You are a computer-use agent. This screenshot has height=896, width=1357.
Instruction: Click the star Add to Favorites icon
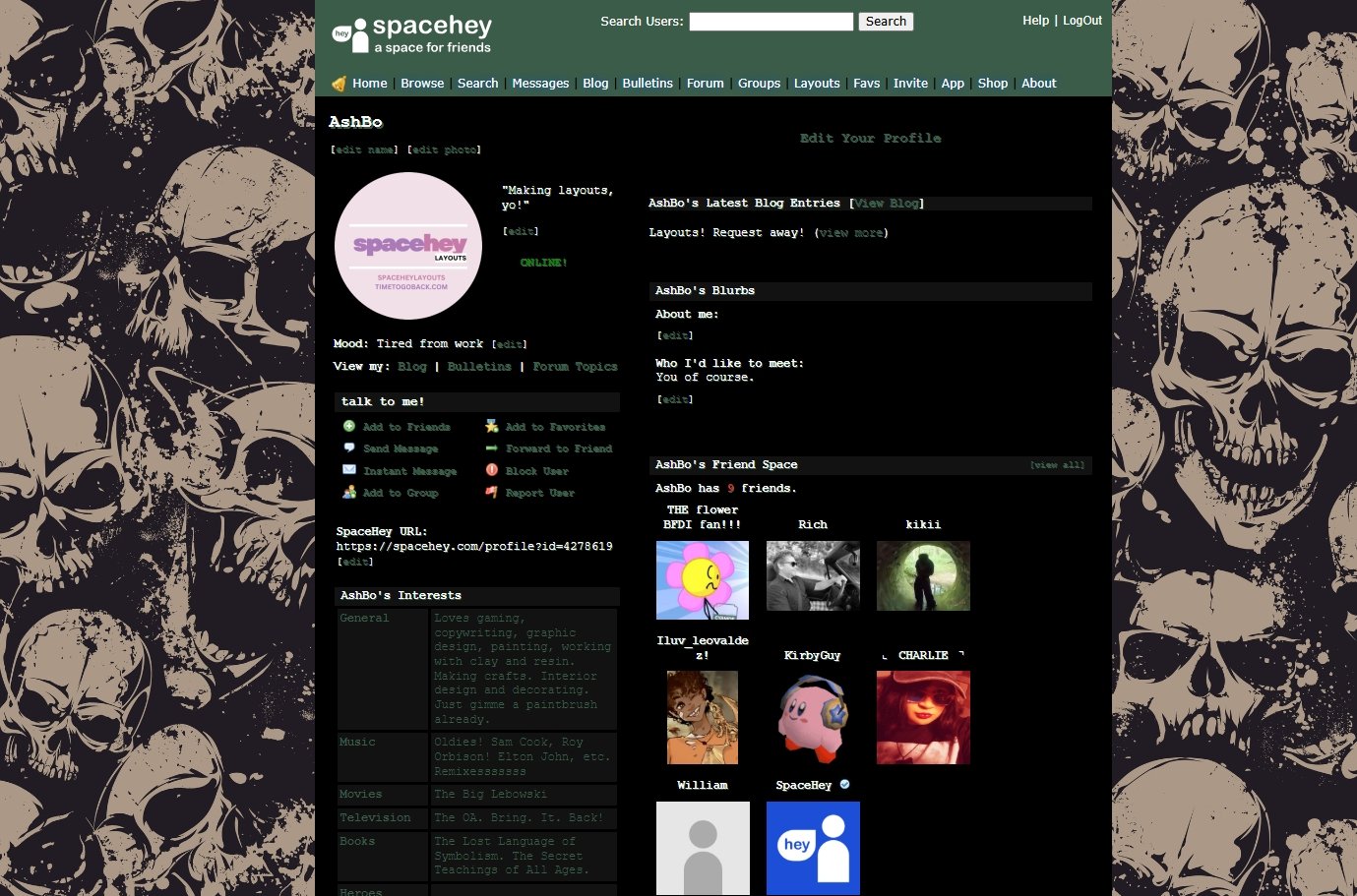click(491, 426)
